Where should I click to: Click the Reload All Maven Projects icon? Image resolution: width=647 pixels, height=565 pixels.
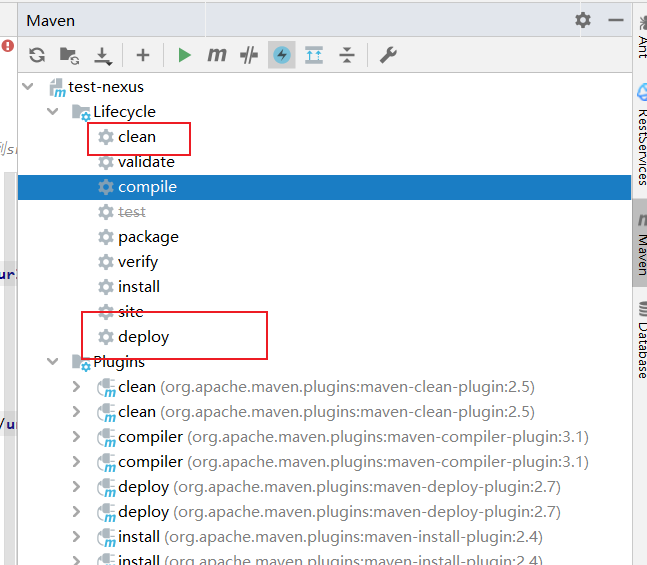(x=37, y=56)
